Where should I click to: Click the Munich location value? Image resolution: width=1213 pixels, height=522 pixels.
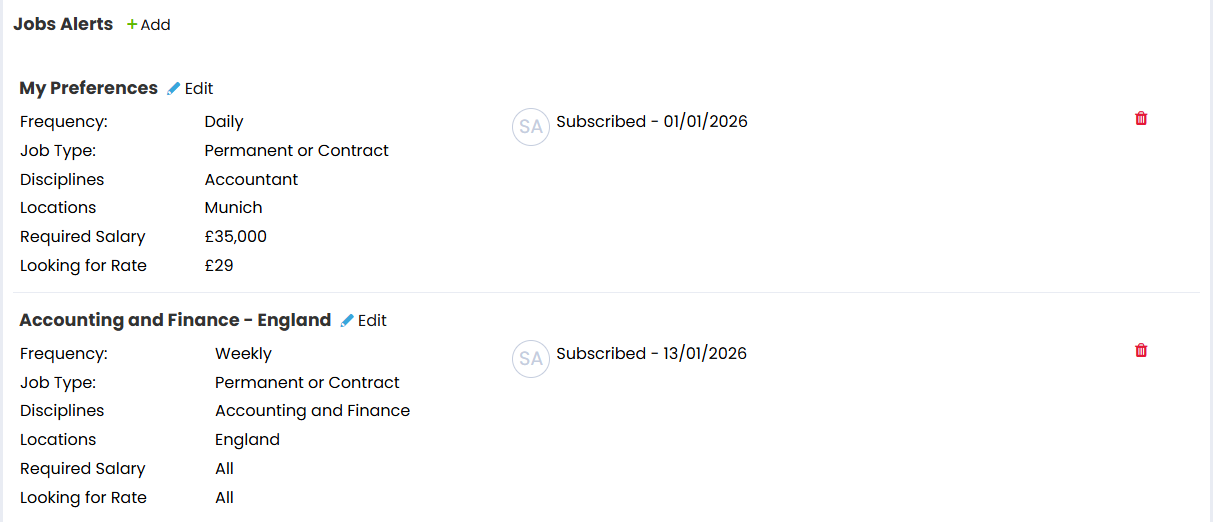[233, 207]
